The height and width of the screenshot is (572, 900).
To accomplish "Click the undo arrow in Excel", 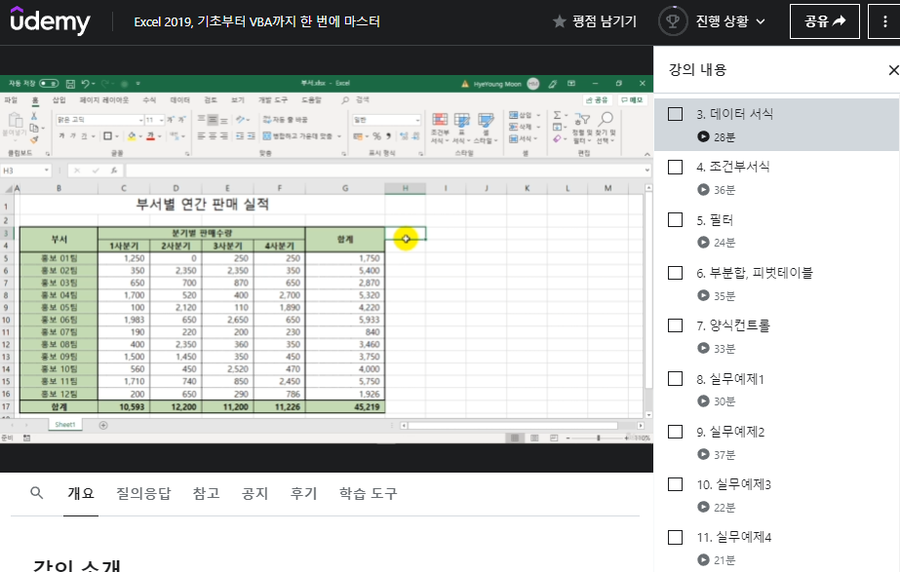I will point(85,84).
